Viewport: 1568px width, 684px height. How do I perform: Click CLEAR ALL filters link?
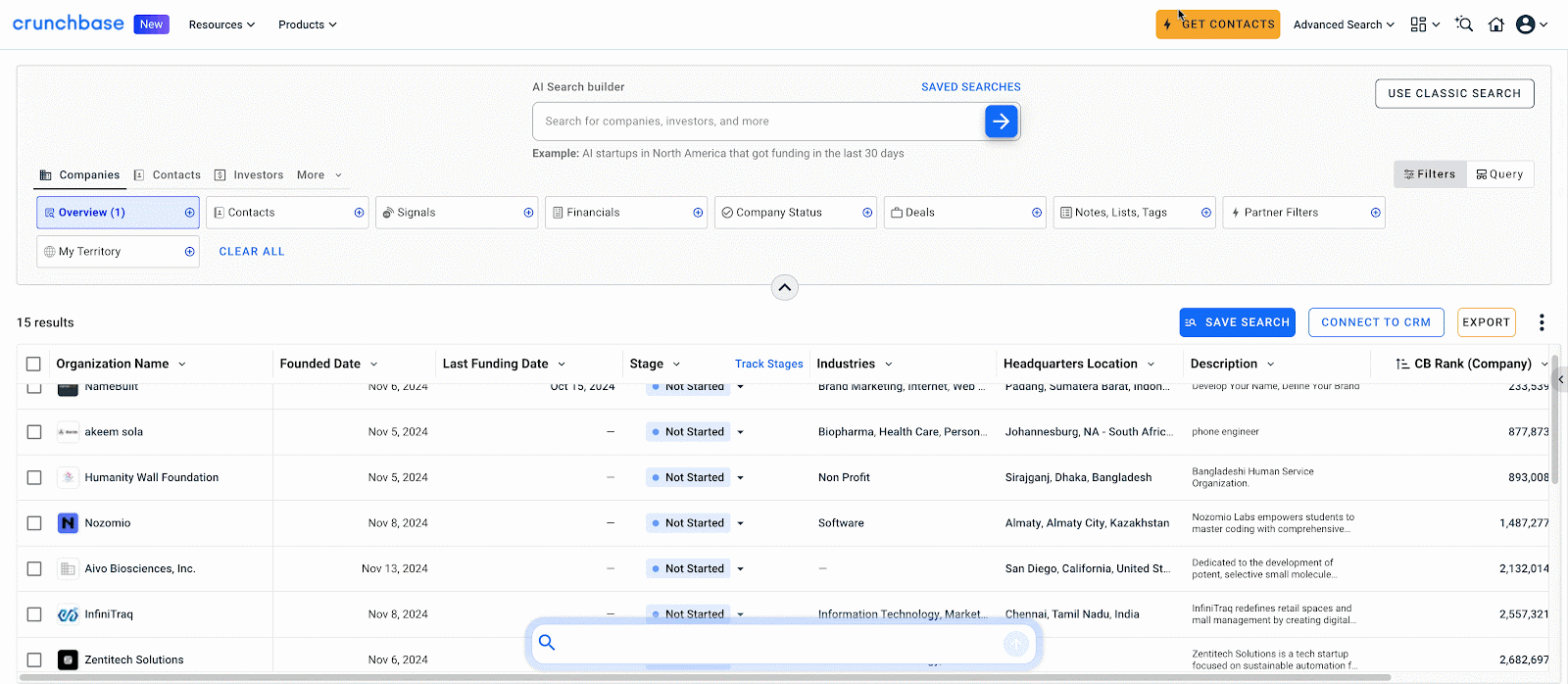pyautogui.click(x=252, y=252)
